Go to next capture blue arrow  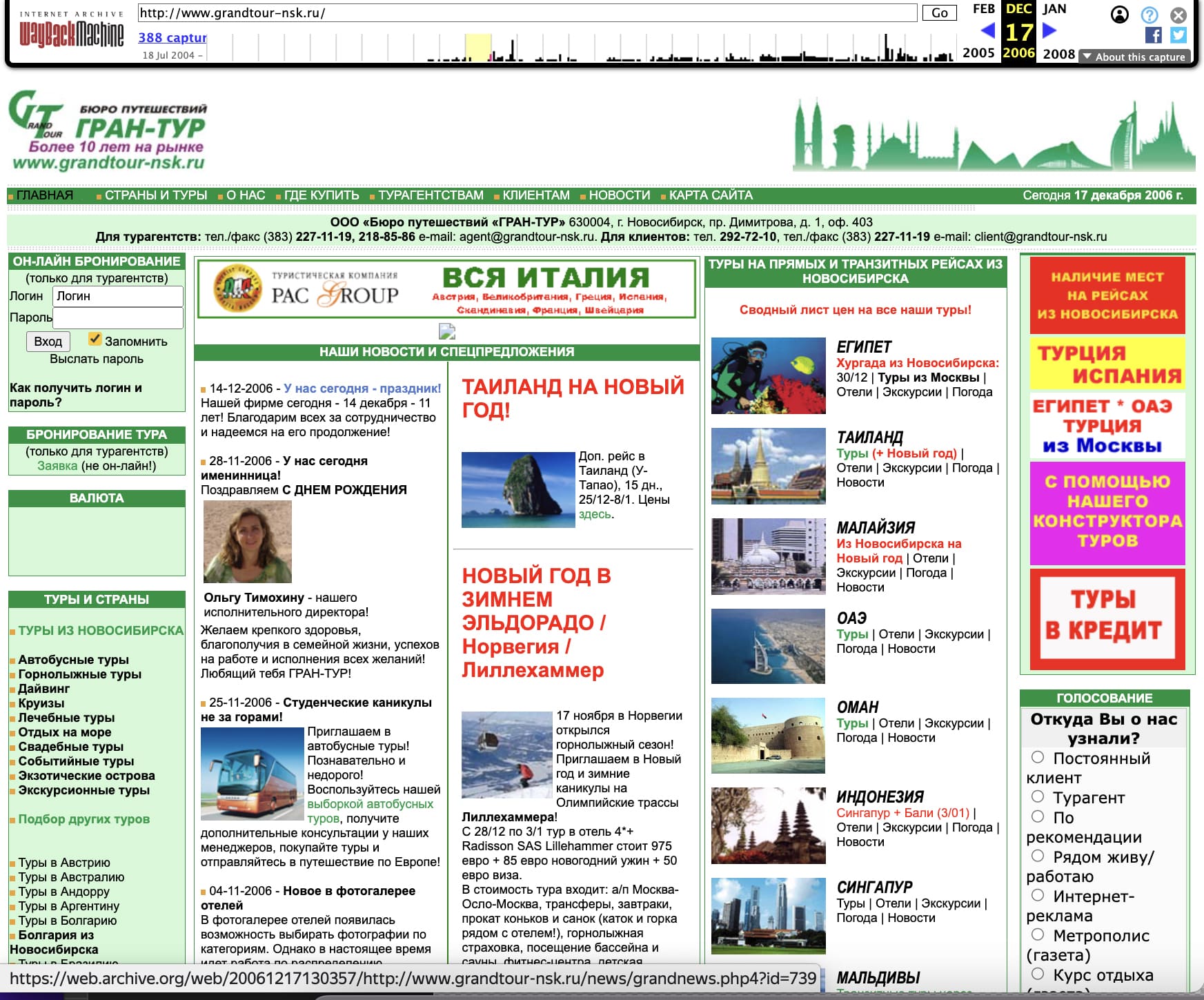1049,30
